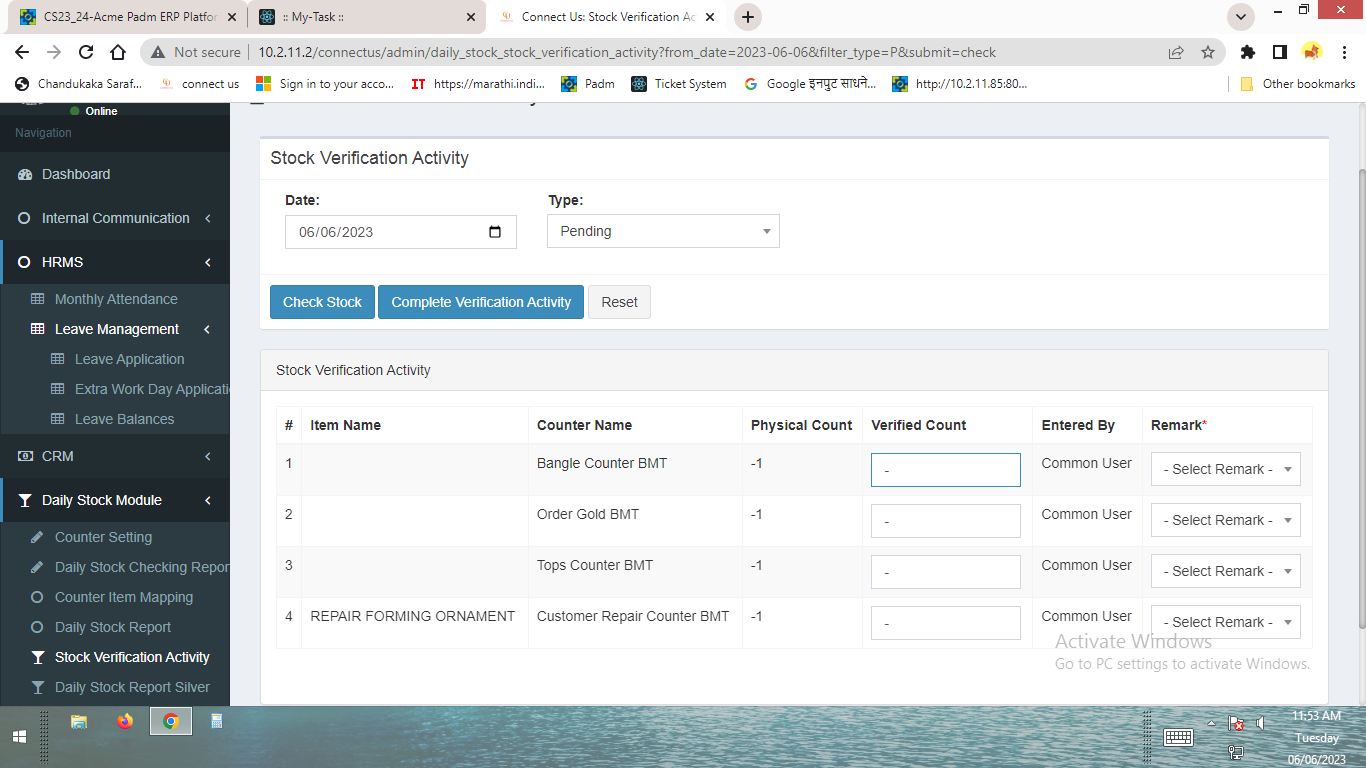Click Verified Count field for Order Gold BMT
The height and width of the screenshot is (768, 1366).
click(946, 521)
